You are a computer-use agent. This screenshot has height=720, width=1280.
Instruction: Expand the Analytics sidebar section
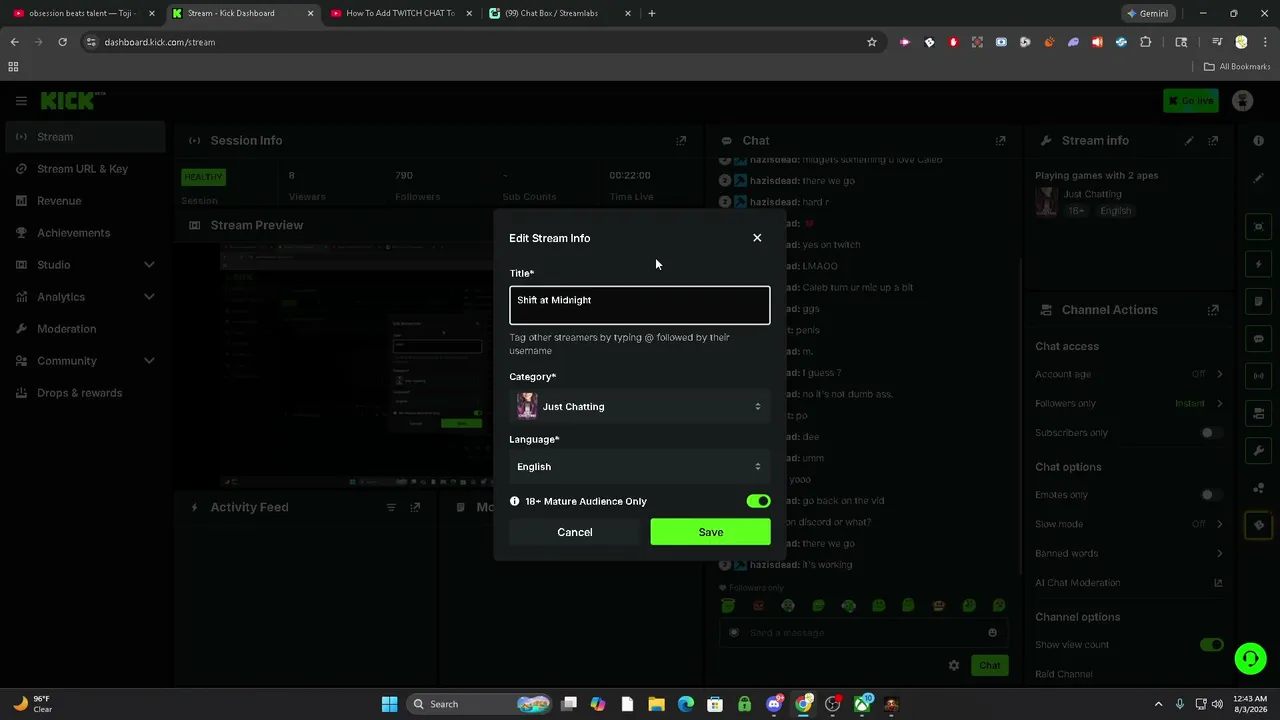(85, 297)
